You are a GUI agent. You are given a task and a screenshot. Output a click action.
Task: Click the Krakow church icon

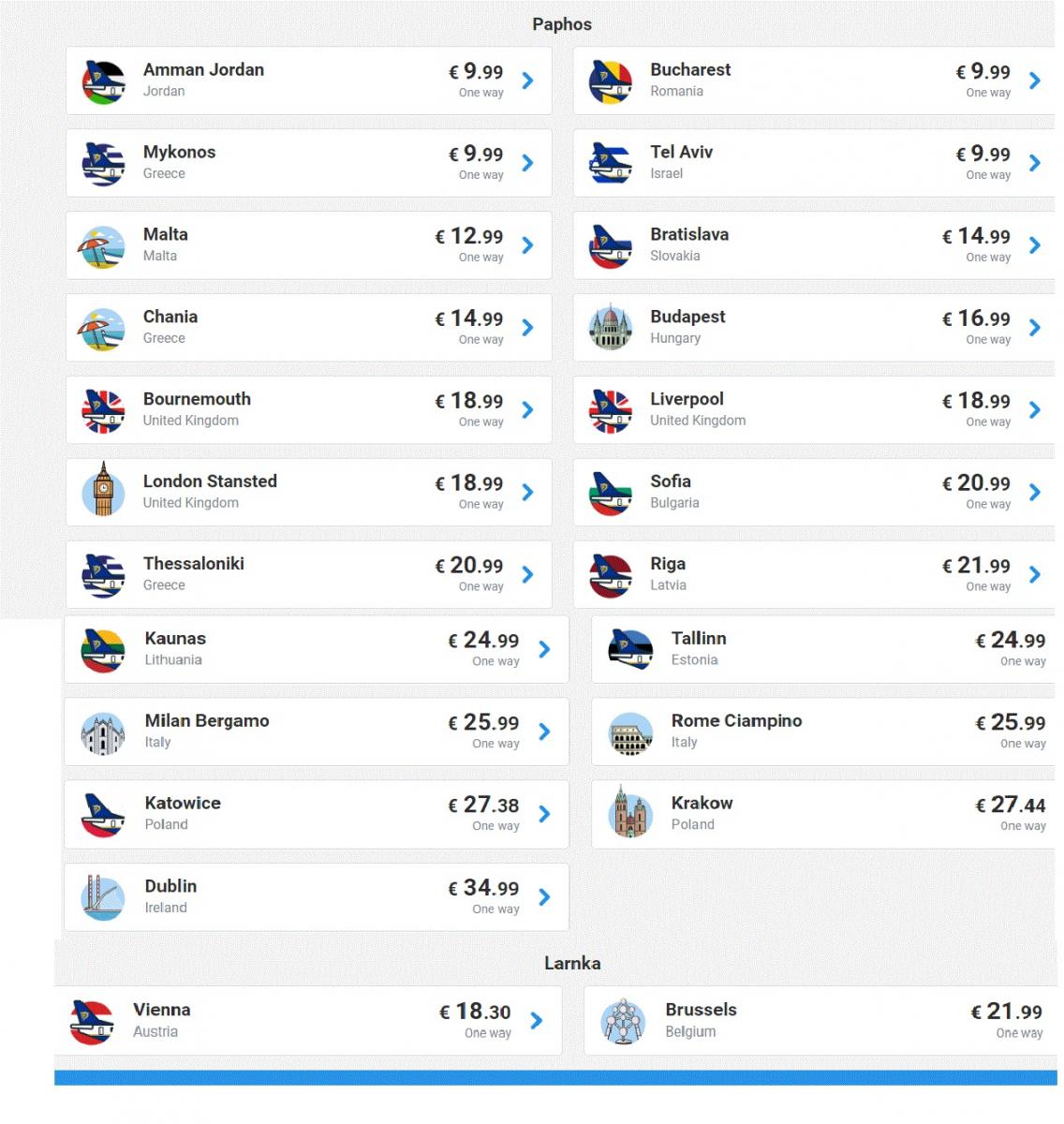pyautogui.click(x=630, y=812)
